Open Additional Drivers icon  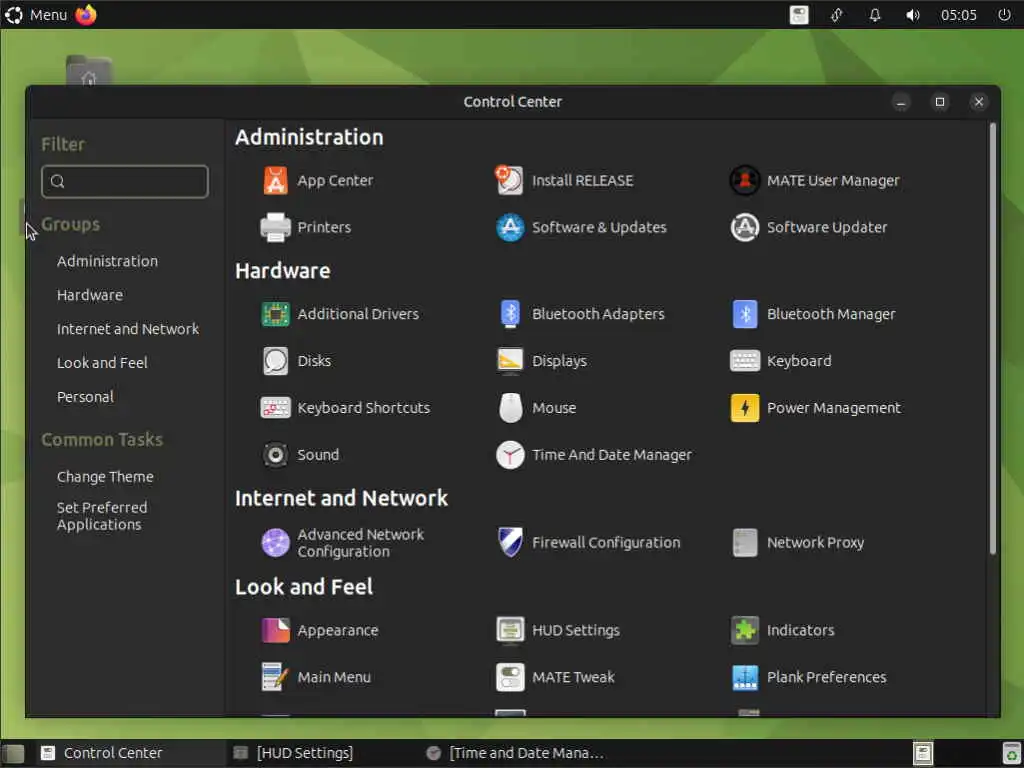pyautogui.click(x=275, y=314)
